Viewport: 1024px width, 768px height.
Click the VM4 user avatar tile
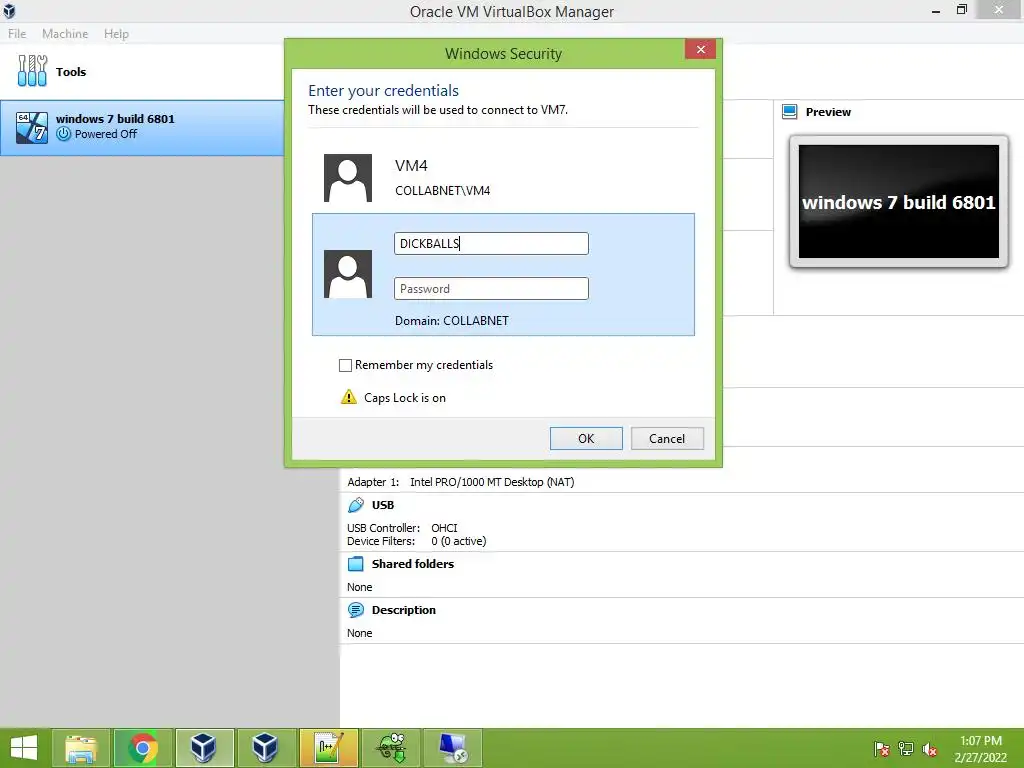(x=348, y=178)
